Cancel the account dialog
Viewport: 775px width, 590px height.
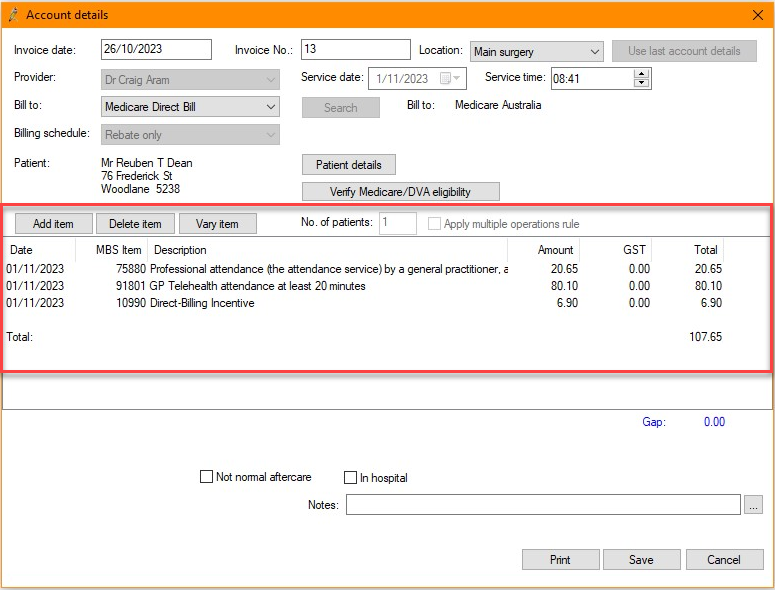[724, 559]
